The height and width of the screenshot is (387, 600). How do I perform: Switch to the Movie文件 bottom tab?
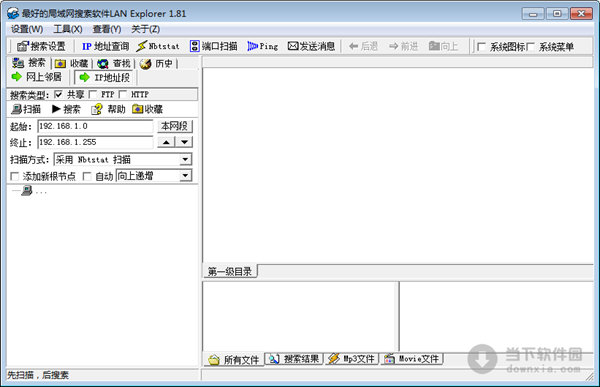coord(412,359)
